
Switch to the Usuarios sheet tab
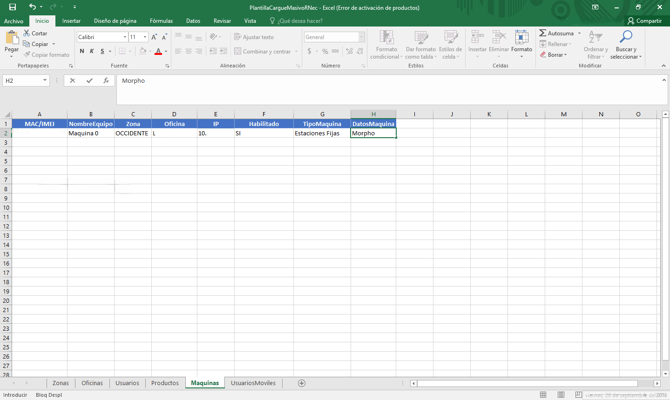[127, 383]
